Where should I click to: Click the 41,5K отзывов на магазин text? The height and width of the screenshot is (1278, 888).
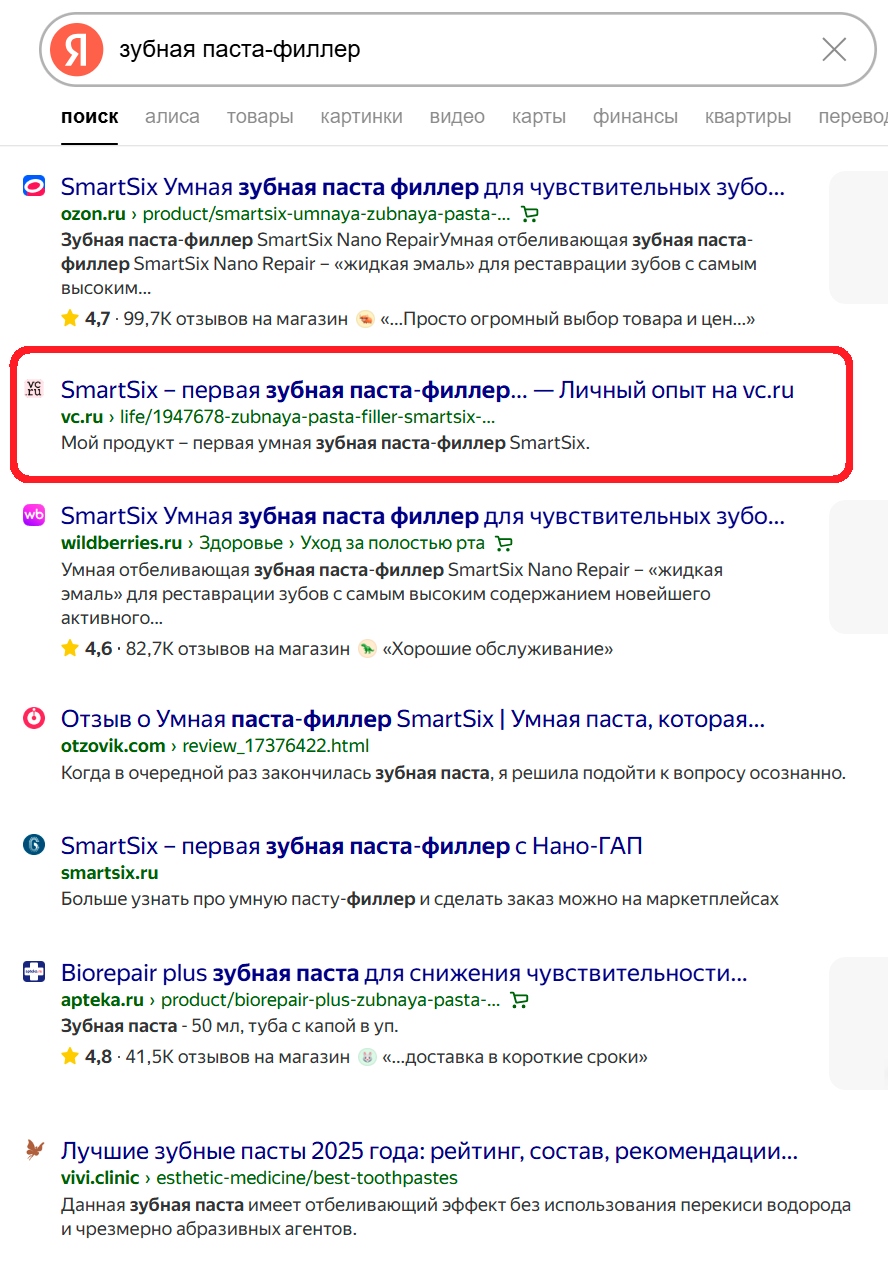click(x=236, y=1057)
